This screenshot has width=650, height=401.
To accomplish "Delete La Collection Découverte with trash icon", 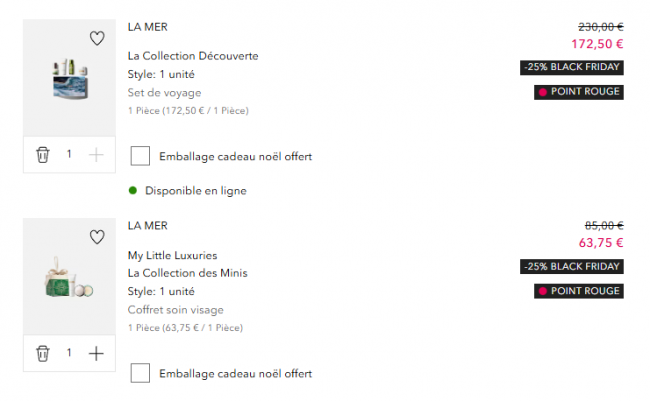I will coord(42,155).
